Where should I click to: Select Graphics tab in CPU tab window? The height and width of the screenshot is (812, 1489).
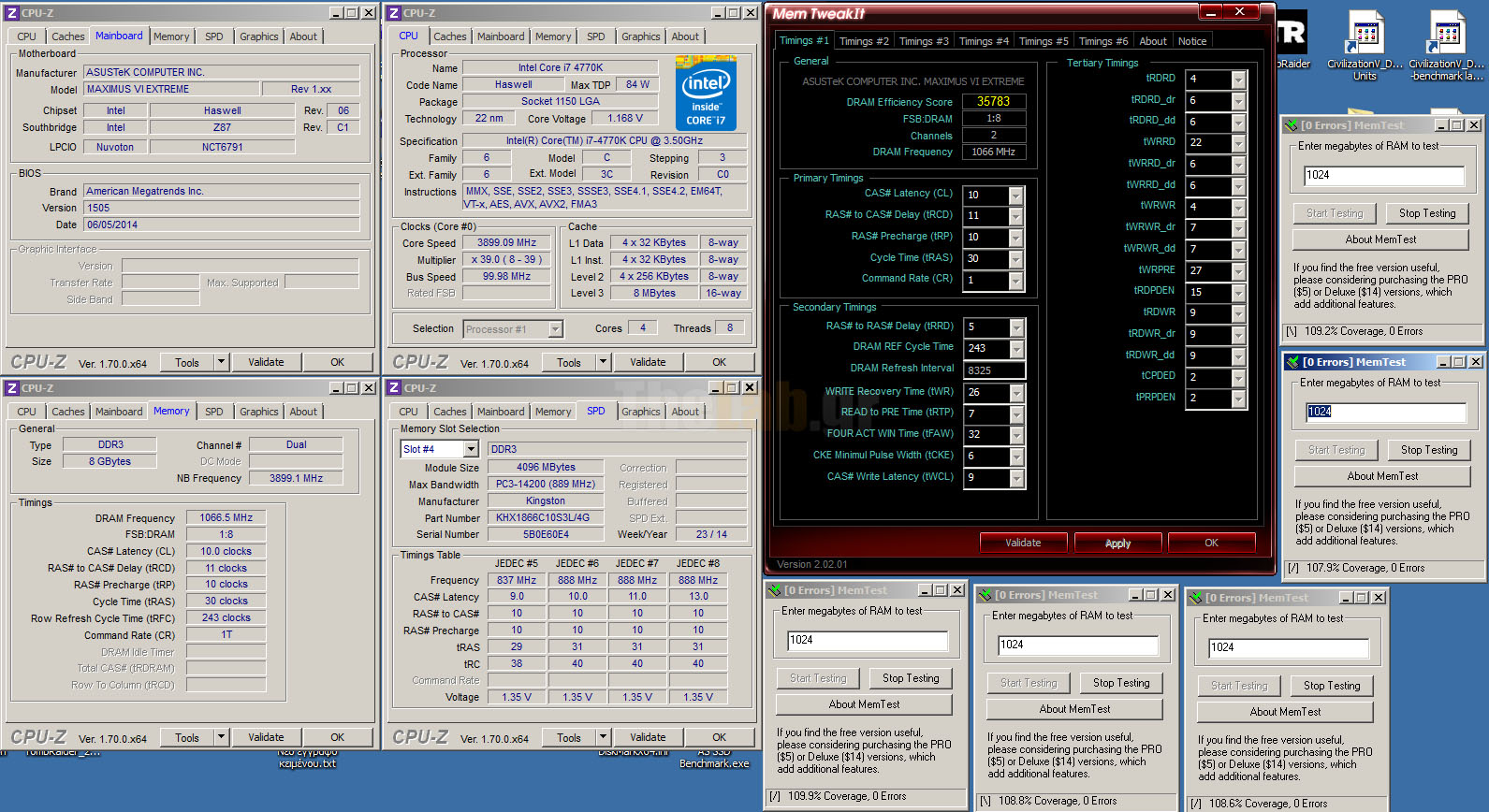pos(641,36)
